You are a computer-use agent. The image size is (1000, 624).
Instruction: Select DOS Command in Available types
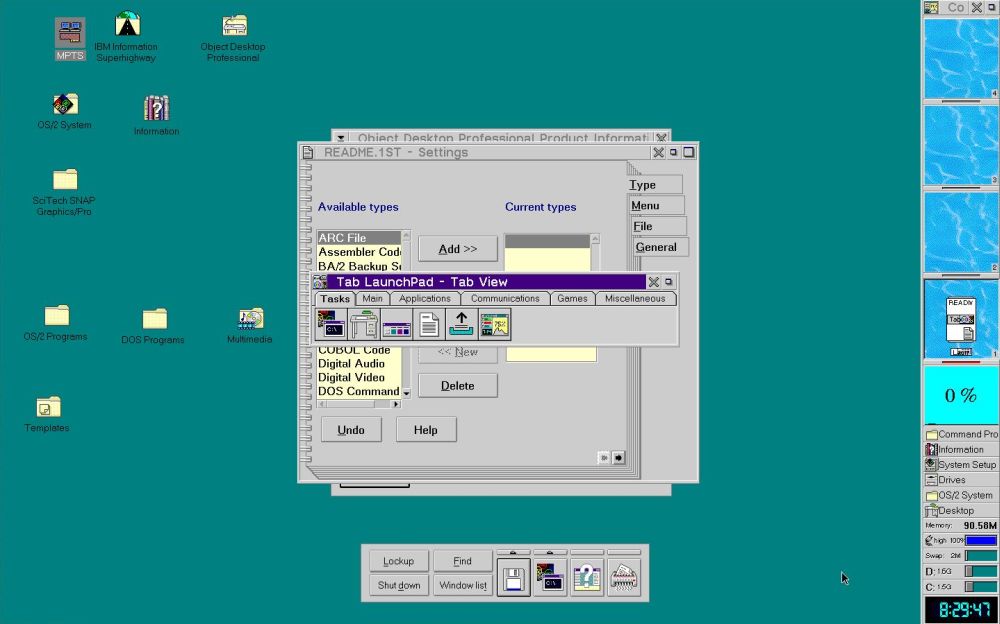[x=359, y=392]
